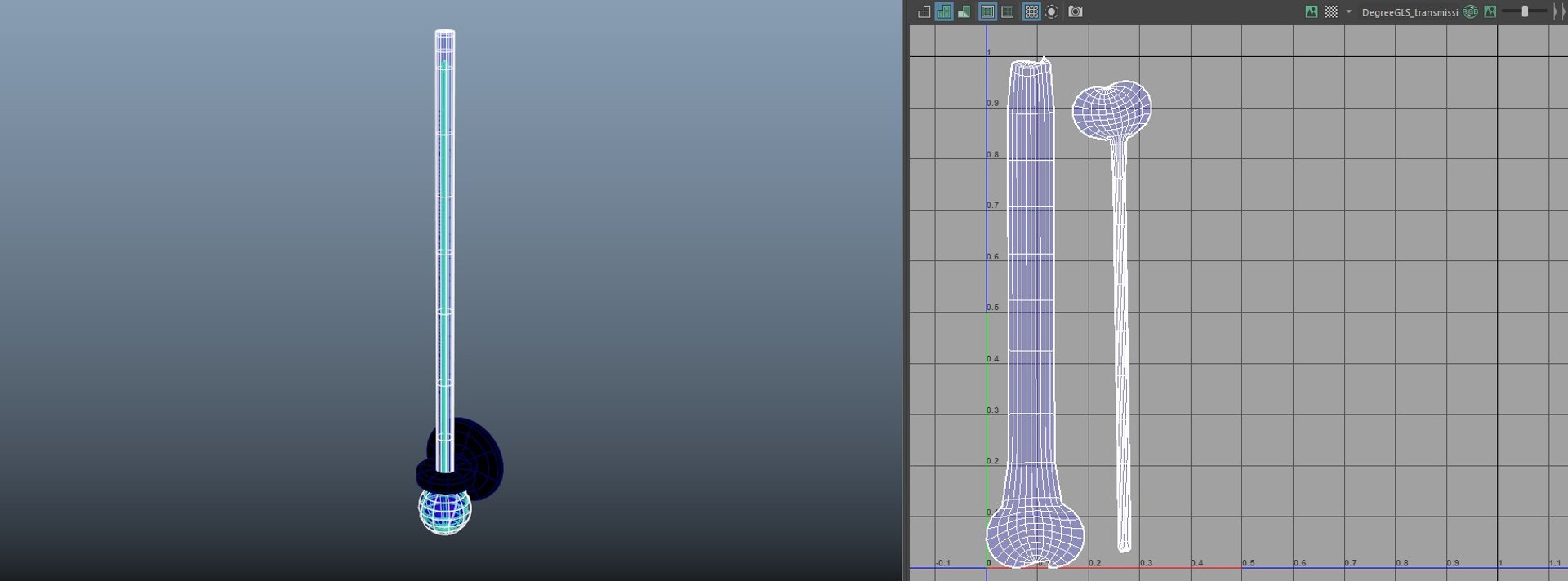
Task: Adjust the image dimming slider handle
Action: pyautogui.click(x=1525, y=11)
